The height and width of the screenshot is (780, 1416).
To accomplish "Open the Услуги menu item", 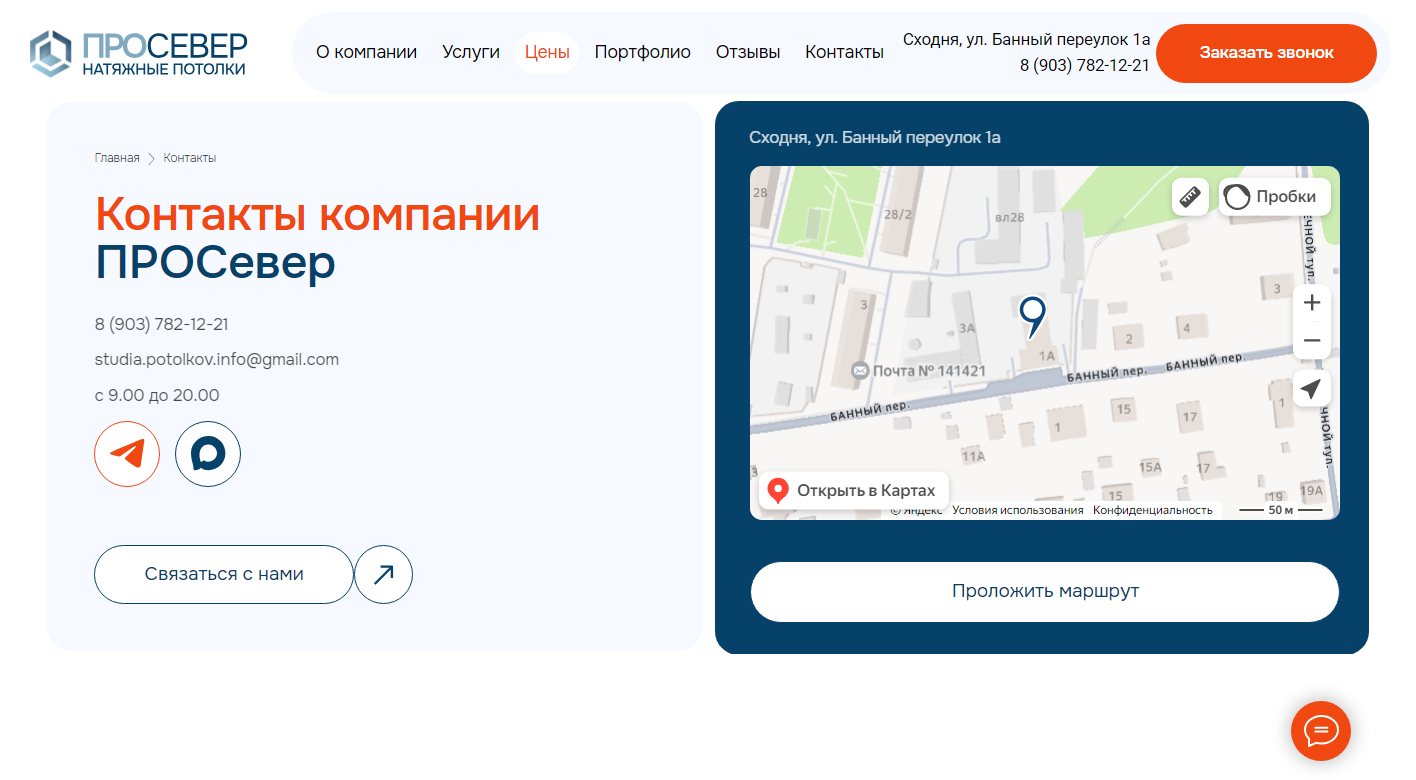I will coord(471,52).
